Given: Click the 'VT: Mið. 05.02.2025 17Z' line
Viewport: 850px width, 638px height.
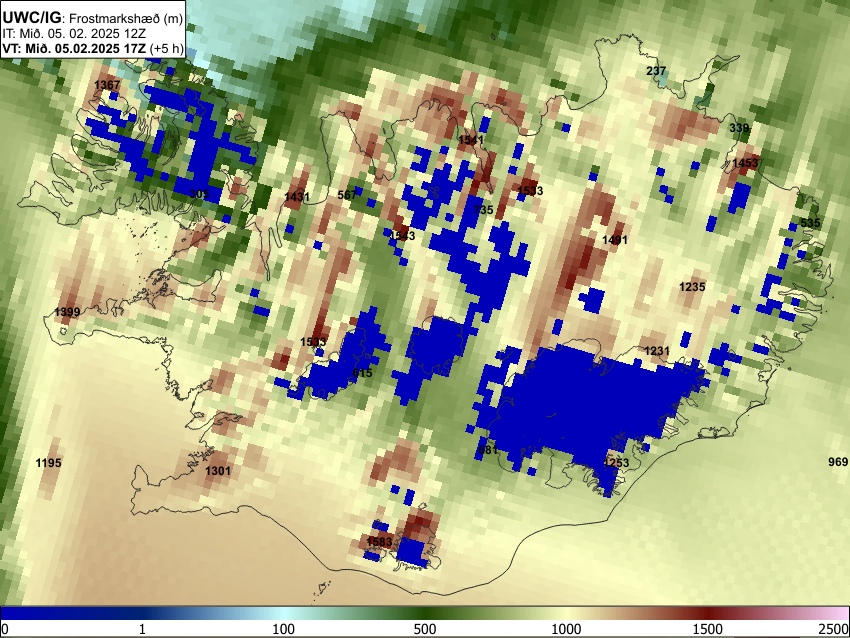Looking at the screenshot, I should (x=76, y=48).
